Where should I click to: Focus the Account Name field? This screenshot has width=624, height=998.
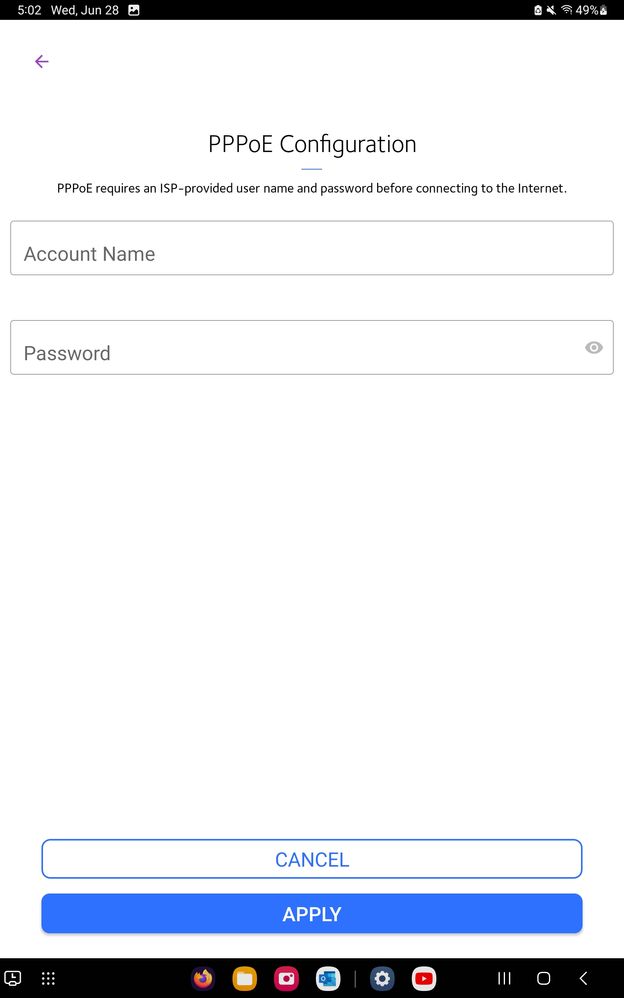(x=312, y=248)
